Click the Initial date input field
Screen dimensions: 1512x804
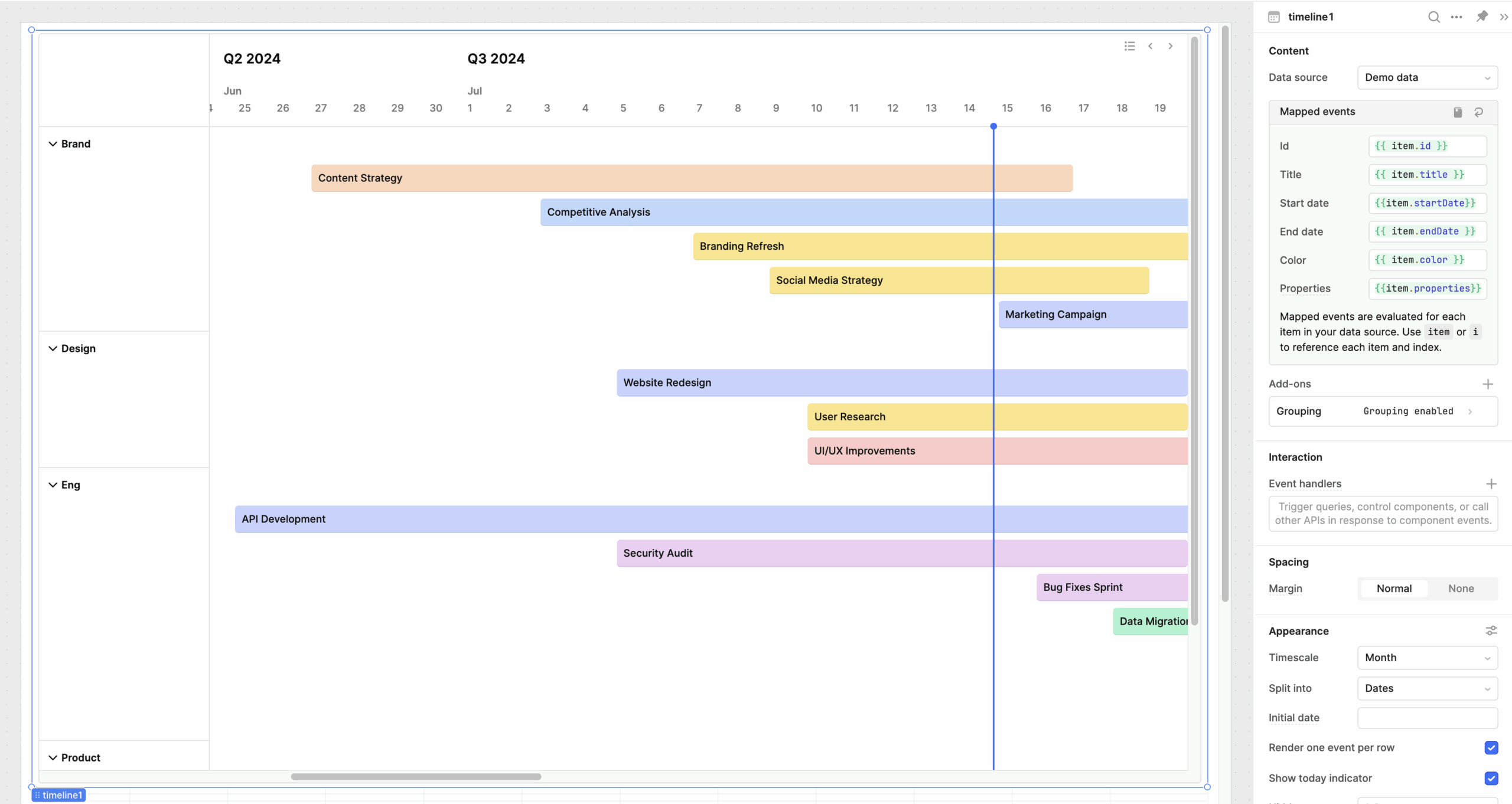click(1427, 718)
